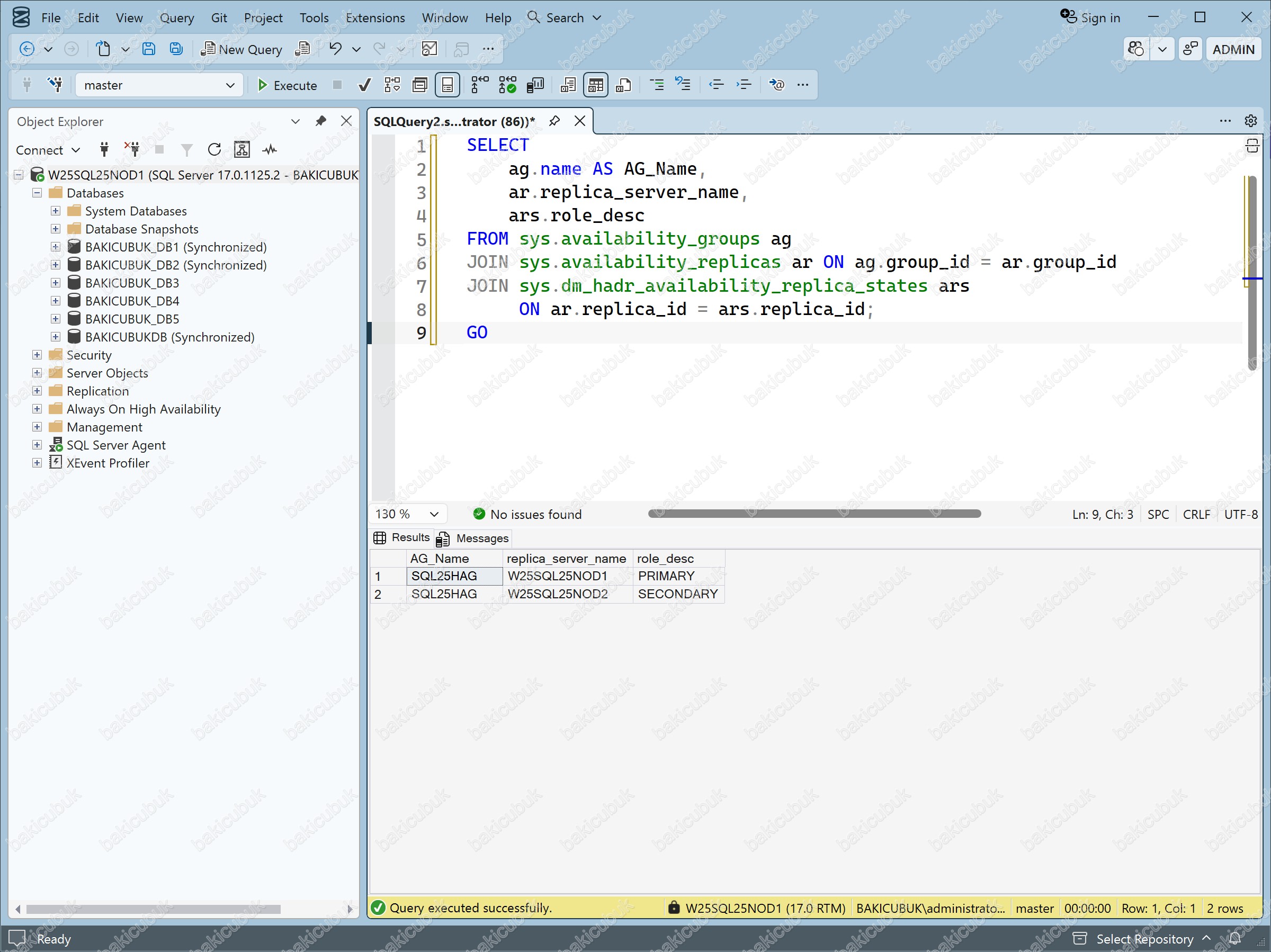Open the New Item dropdown arrow
The height and width of the screenshot is (952, 1271).
tap(126, 49)
